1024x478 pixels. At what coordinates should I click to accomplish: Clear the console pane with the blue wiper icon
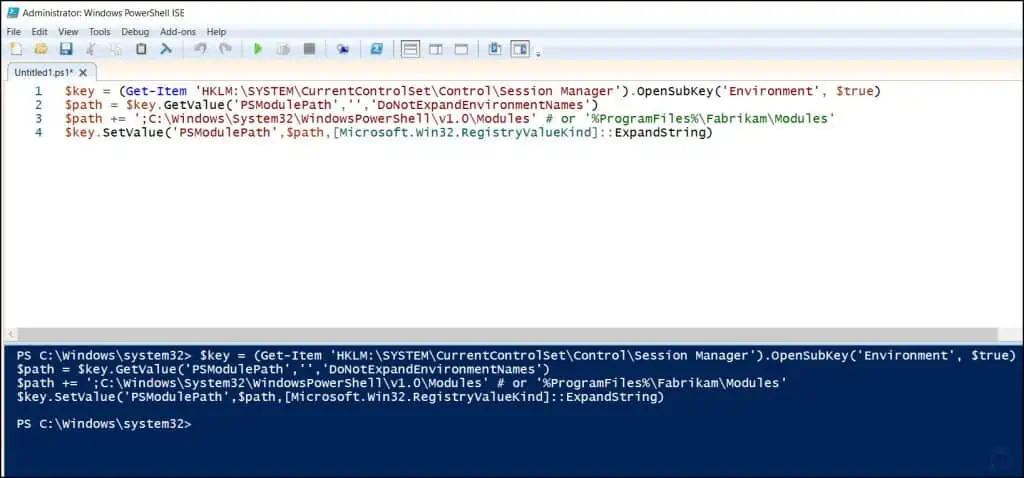click(166, 49)
